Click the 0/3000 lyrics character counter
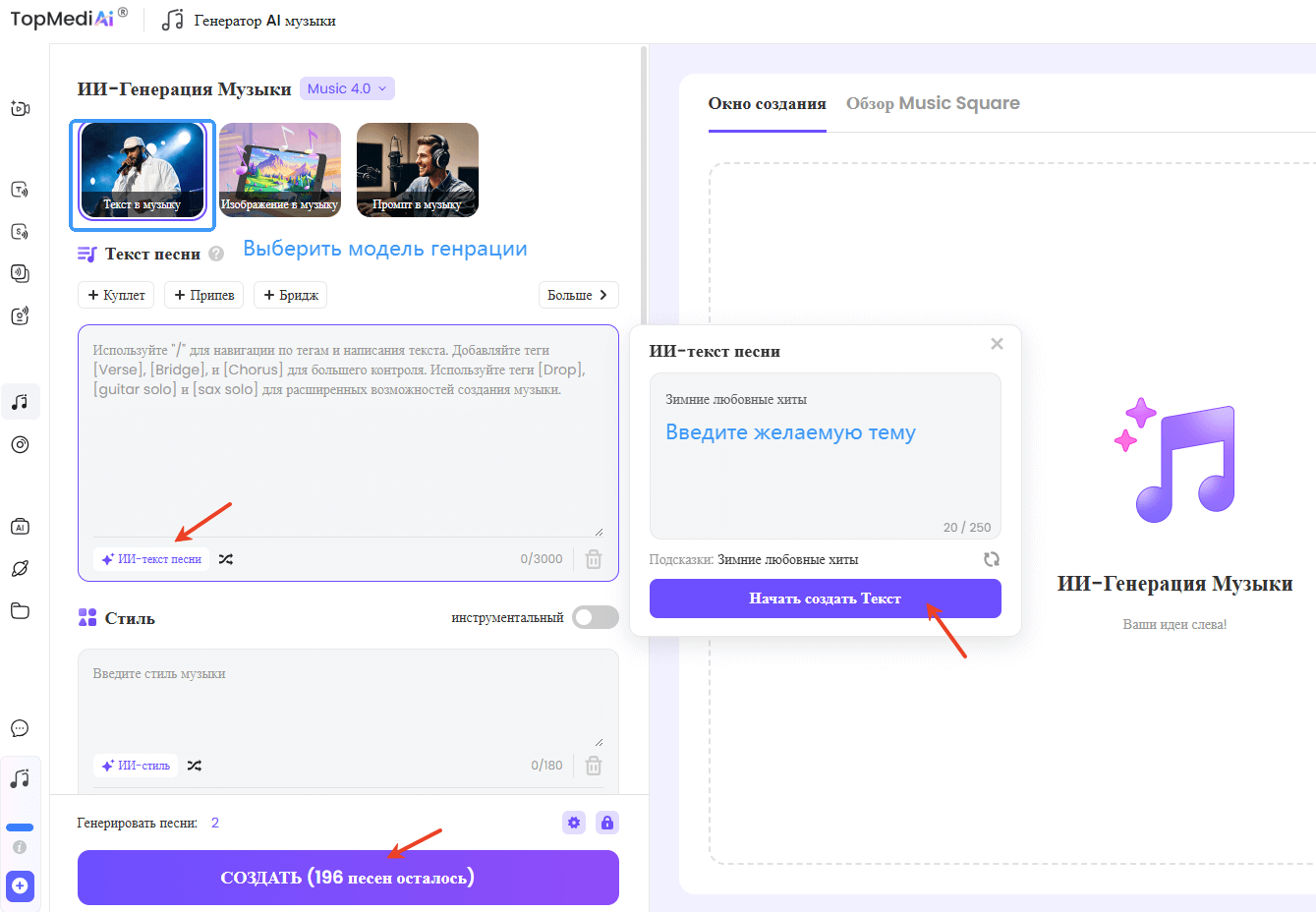1316x912 pixels. coord(542,559)
